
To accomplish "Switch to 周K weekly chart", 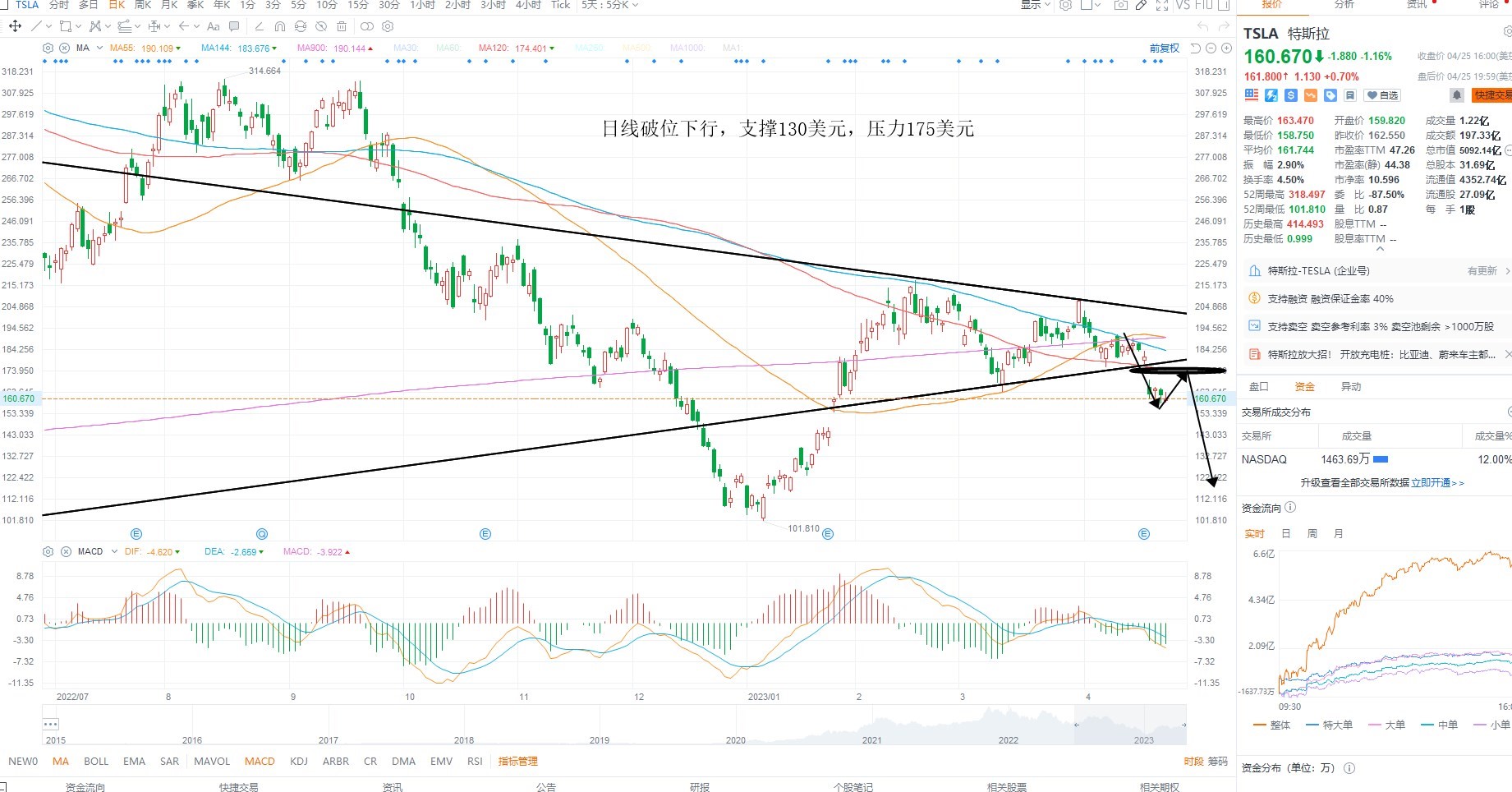I will tap(143, 5).
